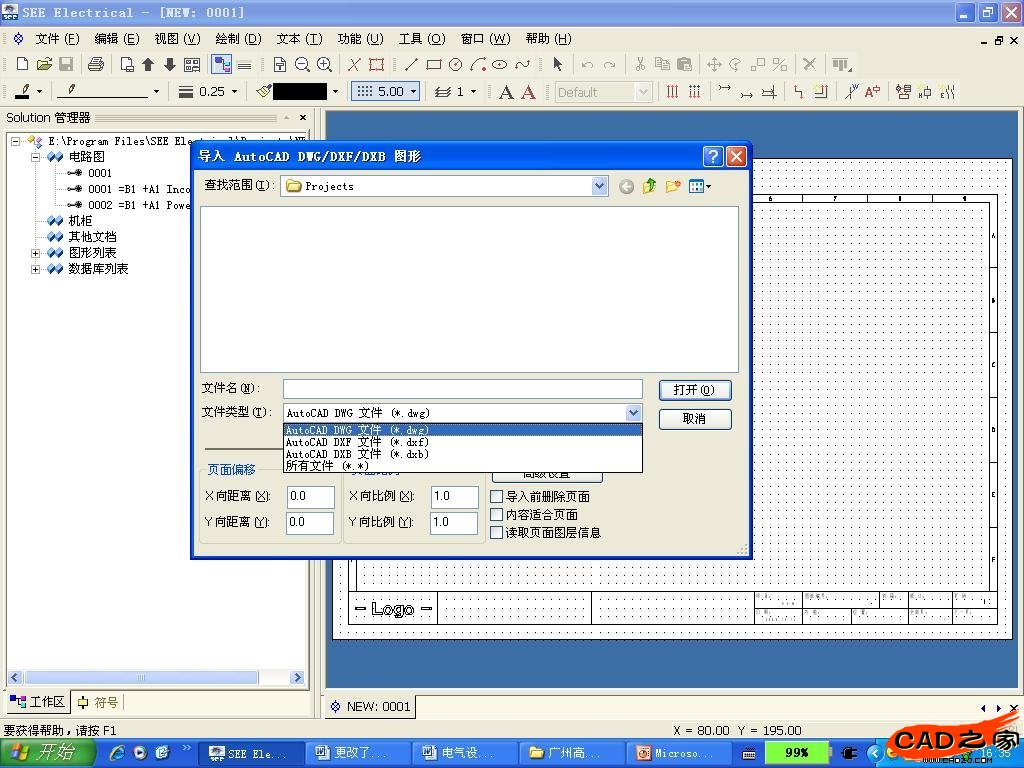
Task: Select the Zoom in magnifier tool
Action: [324, 64]
